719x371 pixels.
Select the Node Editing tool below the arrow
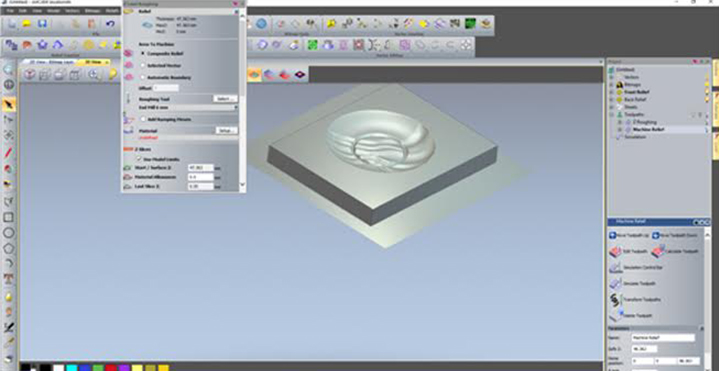coord(9,120)
